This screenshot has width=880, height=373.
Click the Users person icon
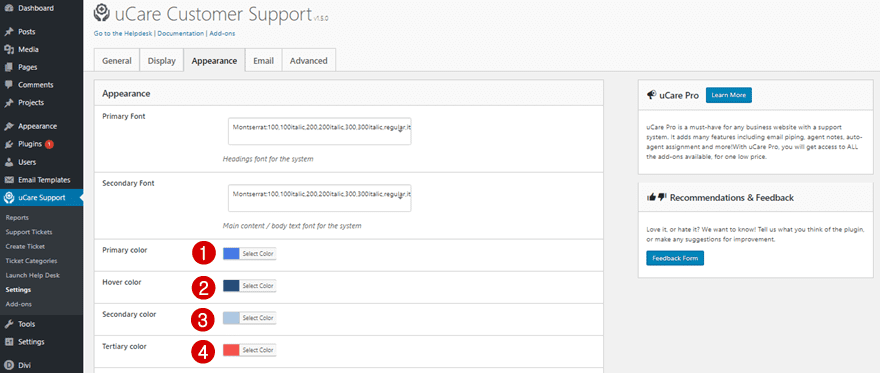point(8,162)
